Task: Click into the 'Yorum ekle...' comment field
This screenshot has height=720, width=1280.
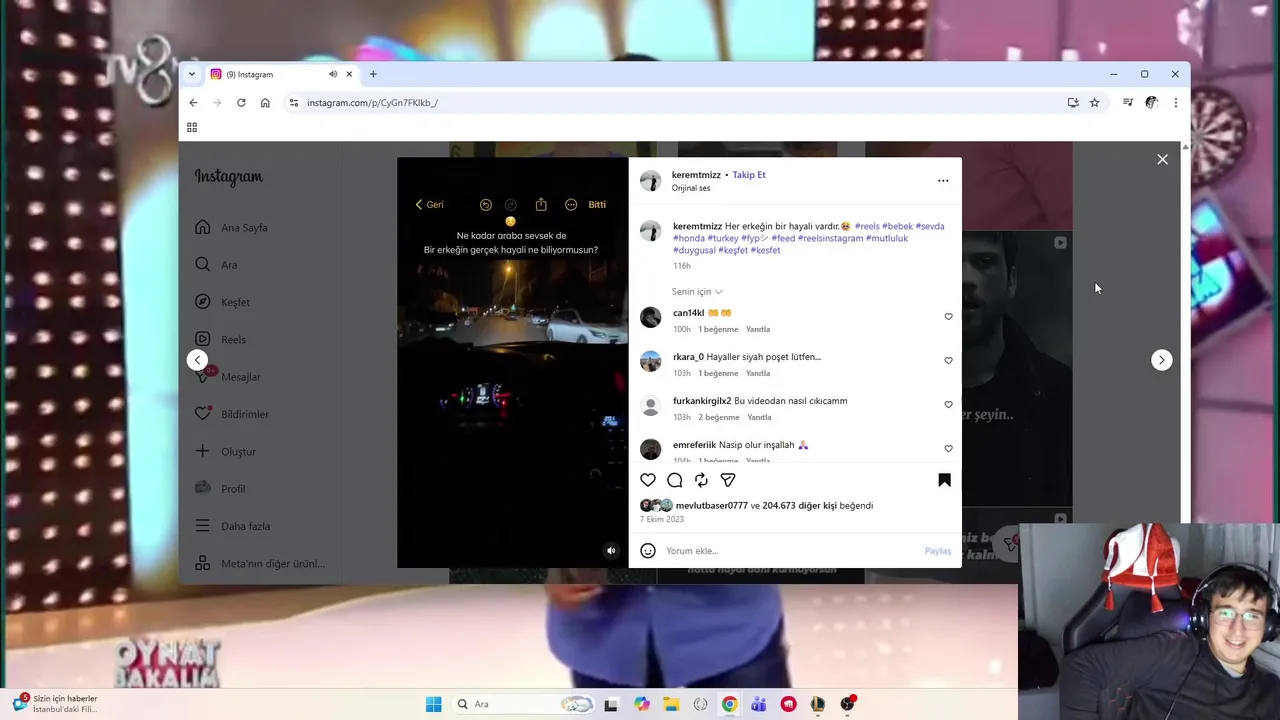Action: 790,551
